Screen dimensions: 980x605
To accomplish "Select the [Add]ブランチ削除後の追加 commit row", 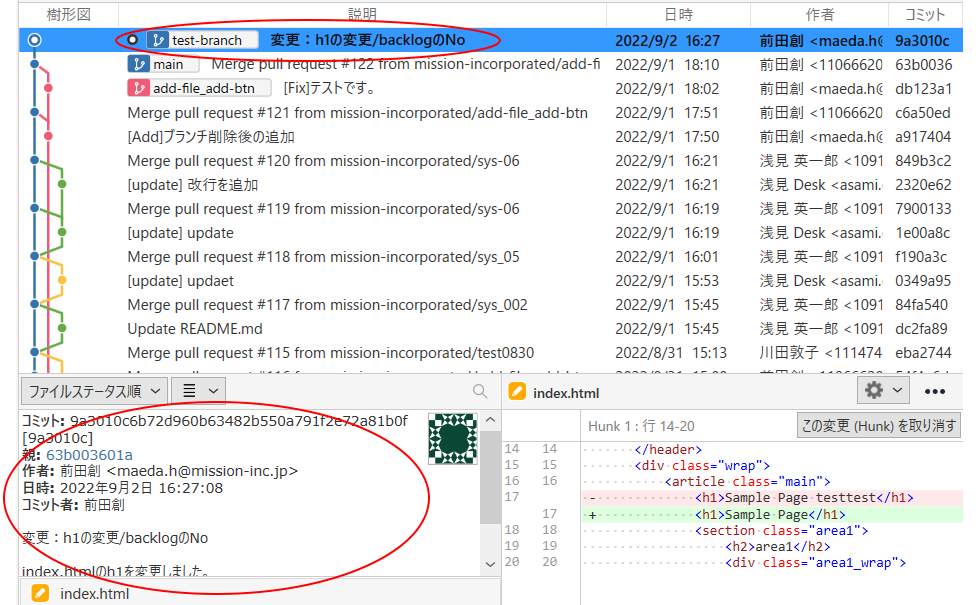I will (x=211, y=137).
